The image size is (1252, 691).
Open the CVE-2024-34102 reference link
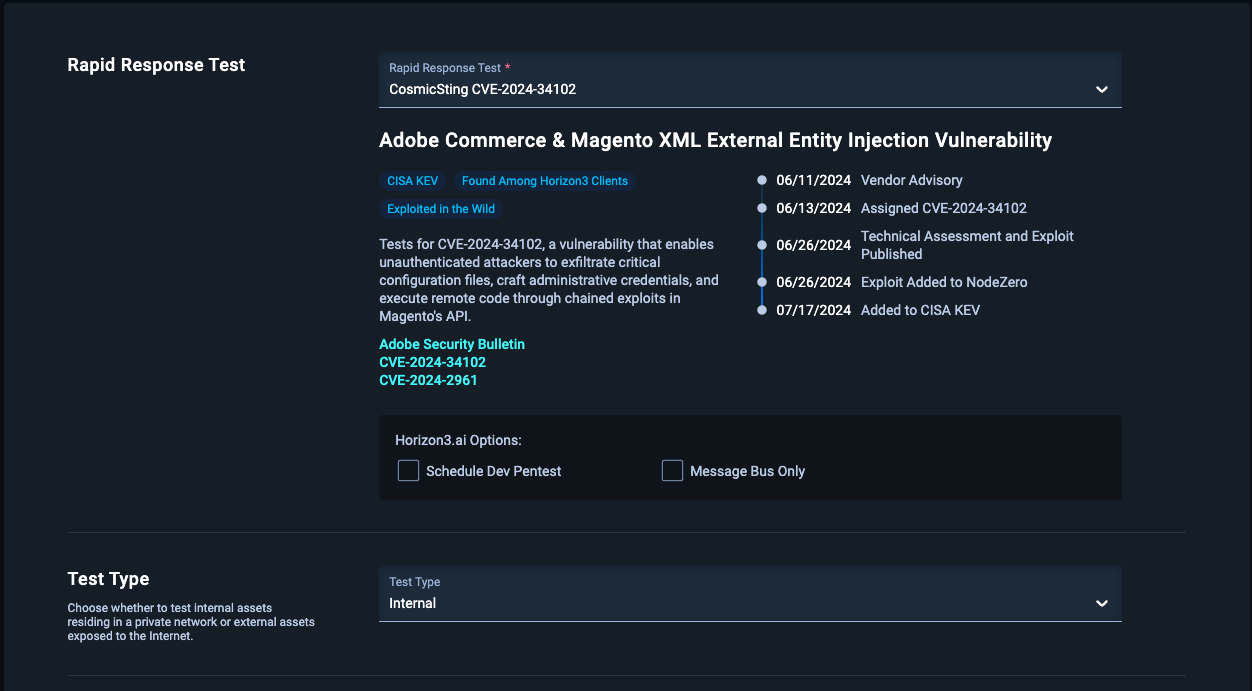(433, 362)
